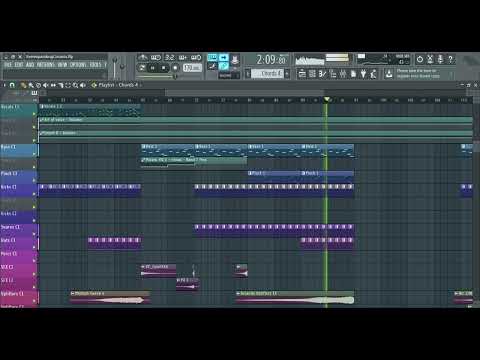Click the stop transport button
The height and width of the screenshot is (360, 480).
tap(164, 68)
